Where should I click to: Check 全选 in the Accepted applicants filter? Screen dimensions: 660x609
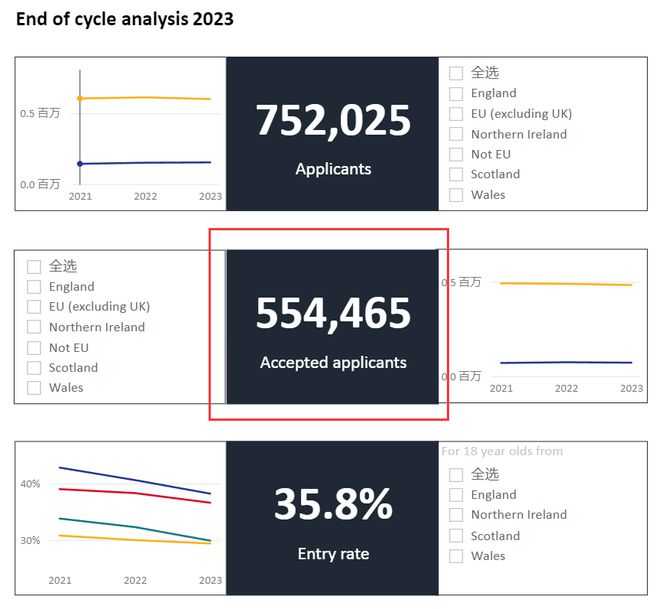(x=34, y=266)
